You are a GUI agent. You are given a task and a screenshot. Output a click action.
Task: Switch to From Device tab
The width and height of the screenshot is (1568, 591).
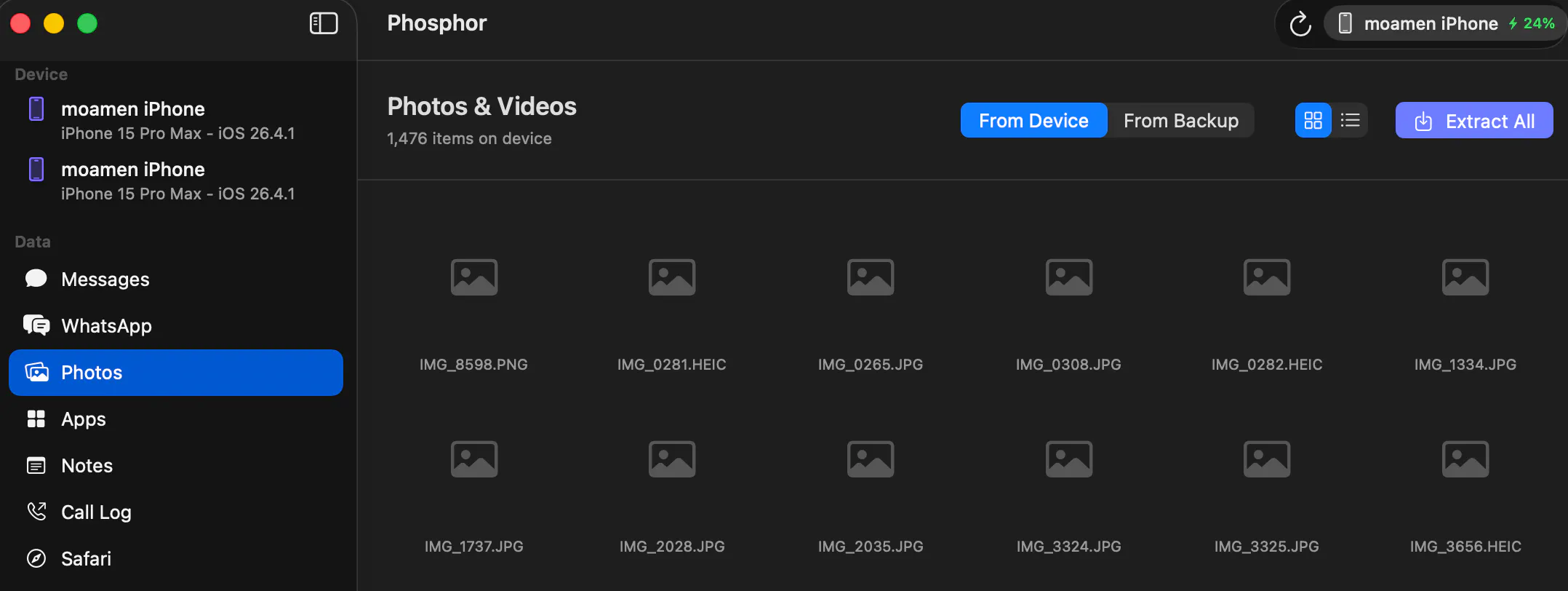coord(1033,121)
